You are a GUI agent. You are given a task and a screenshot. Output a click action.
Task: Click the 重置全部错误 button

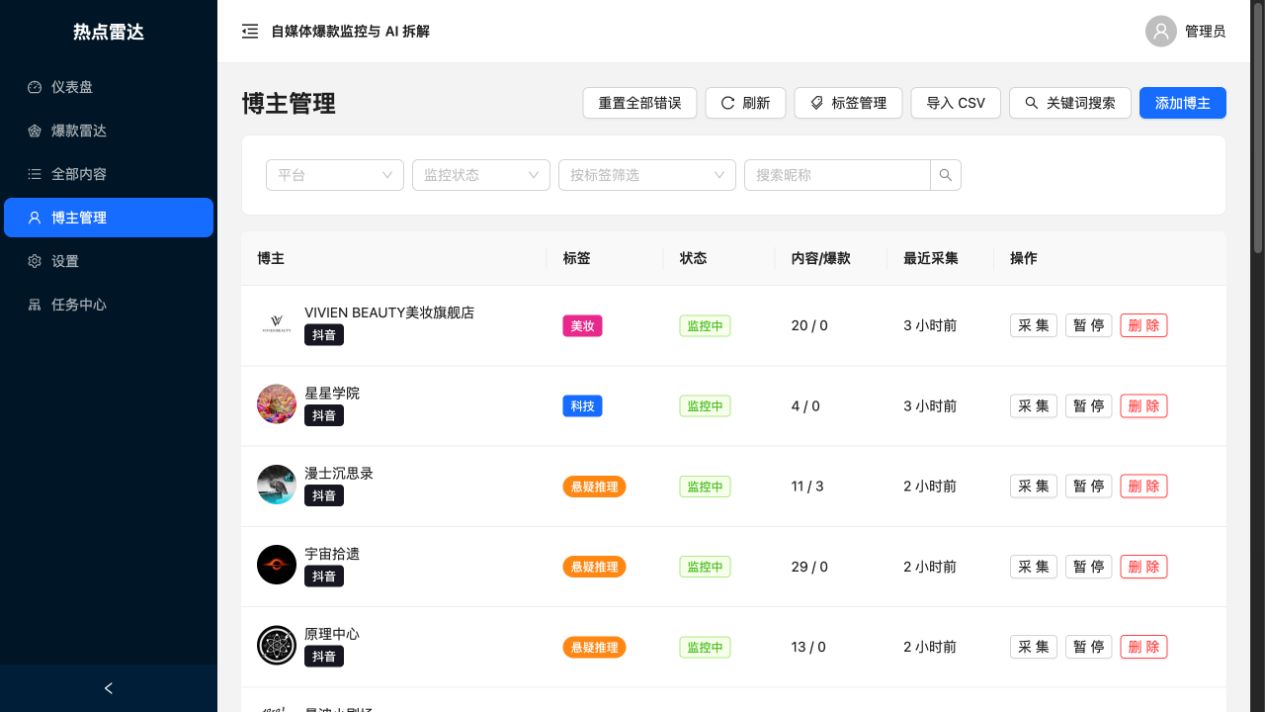click(640, 103)
